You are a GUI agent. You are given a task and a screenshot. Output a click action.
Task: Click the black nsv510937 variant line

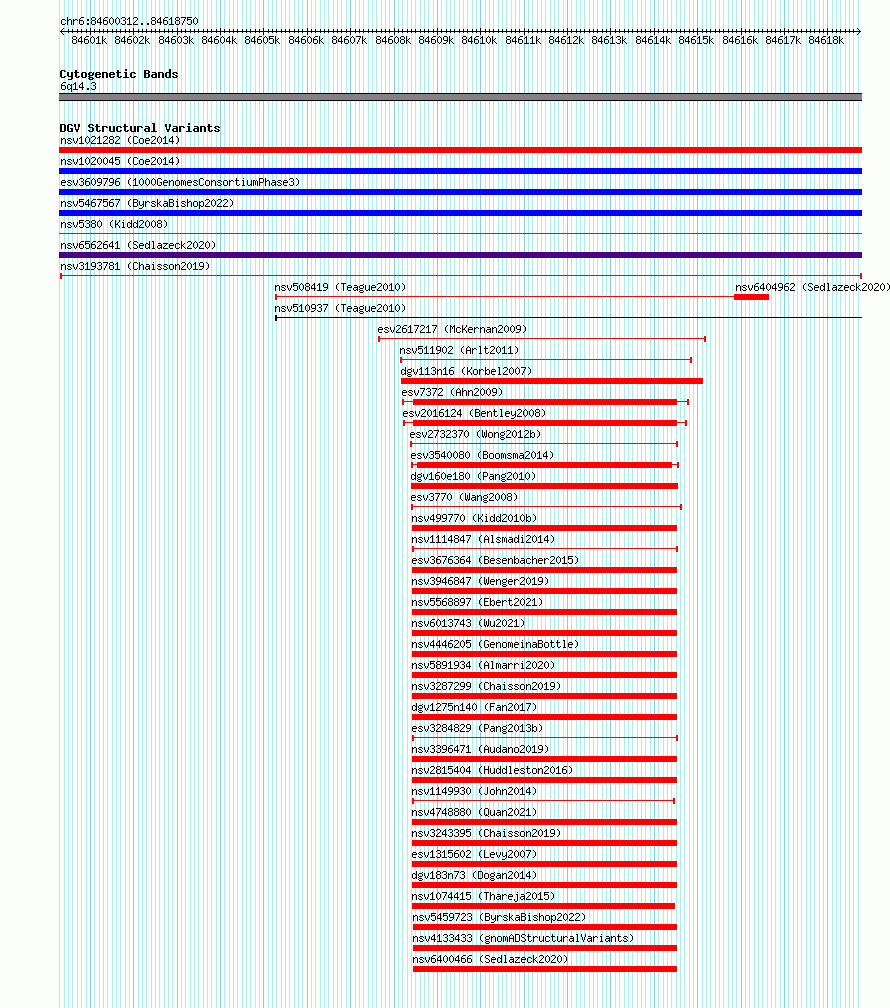(568, 318)
